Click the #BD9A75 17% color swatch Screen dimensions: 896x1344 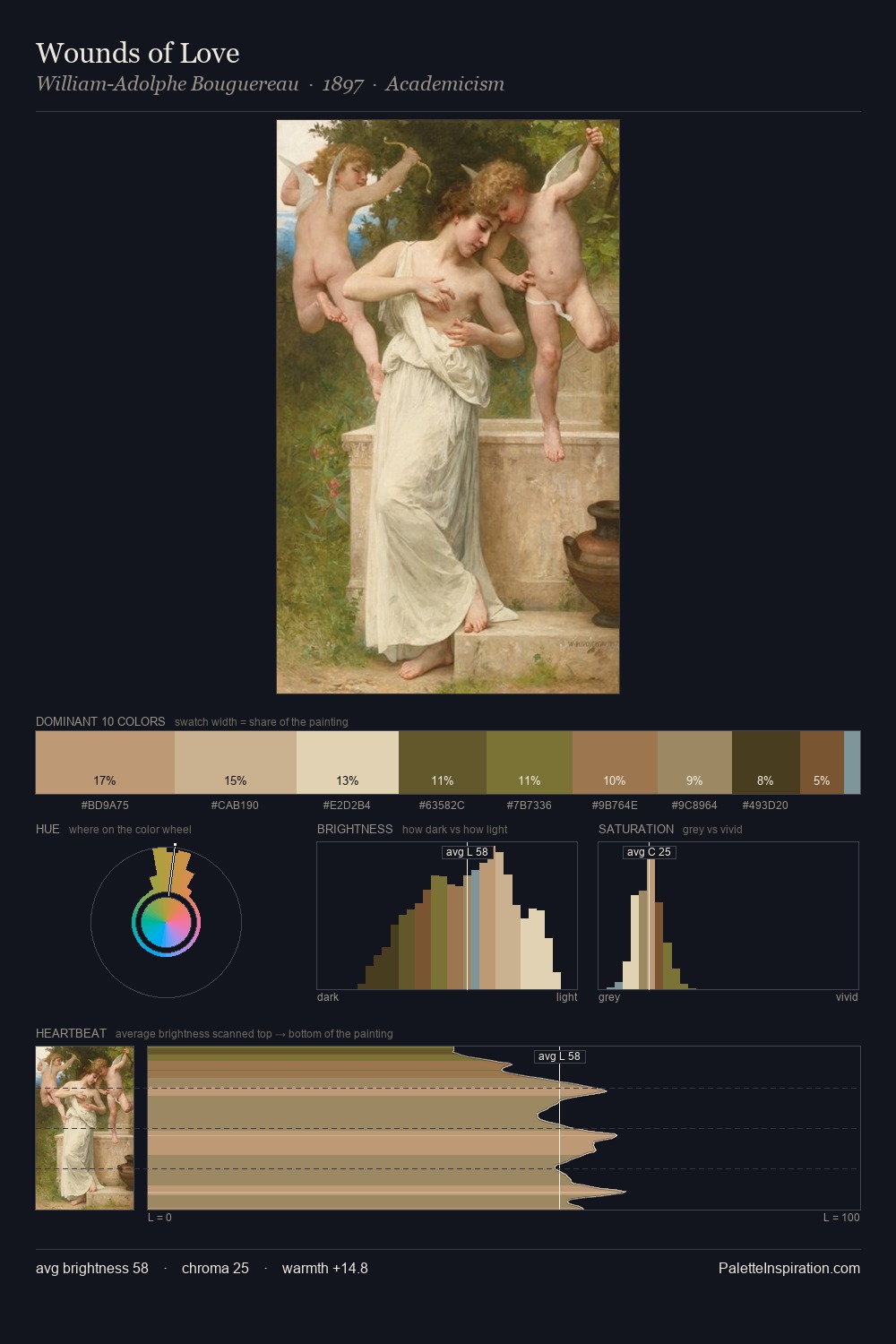[x=105, y=762]
